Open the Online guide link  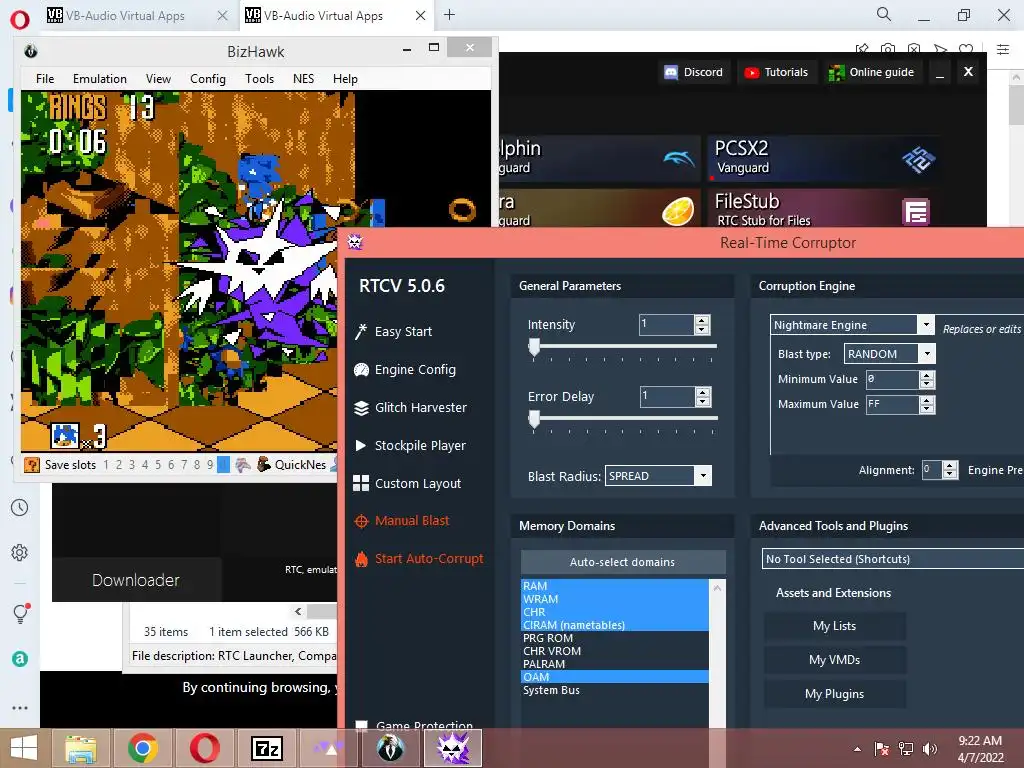pos(871,72)
